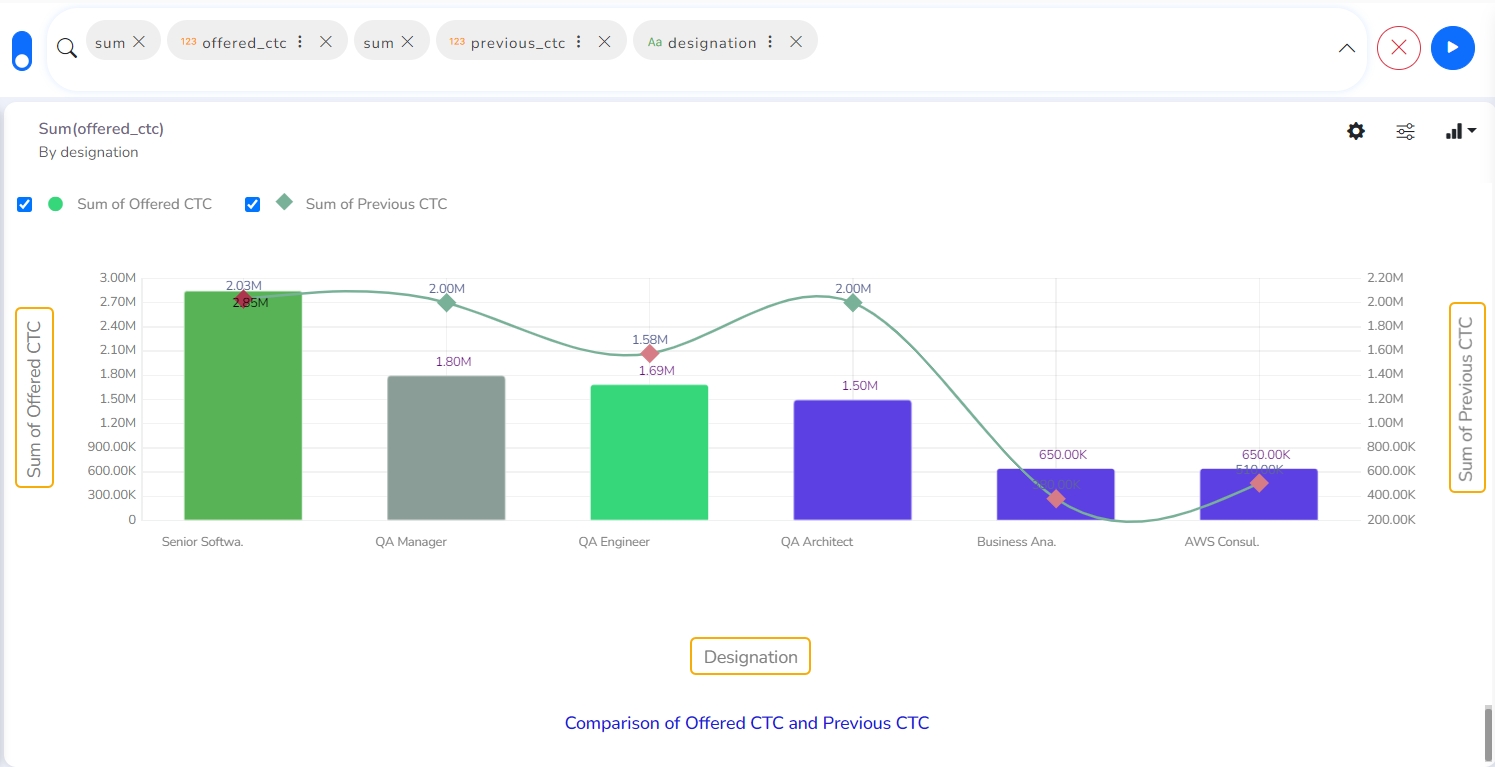
Task: Toggle the blue switch left of search
Action: [x=21, y=50]
